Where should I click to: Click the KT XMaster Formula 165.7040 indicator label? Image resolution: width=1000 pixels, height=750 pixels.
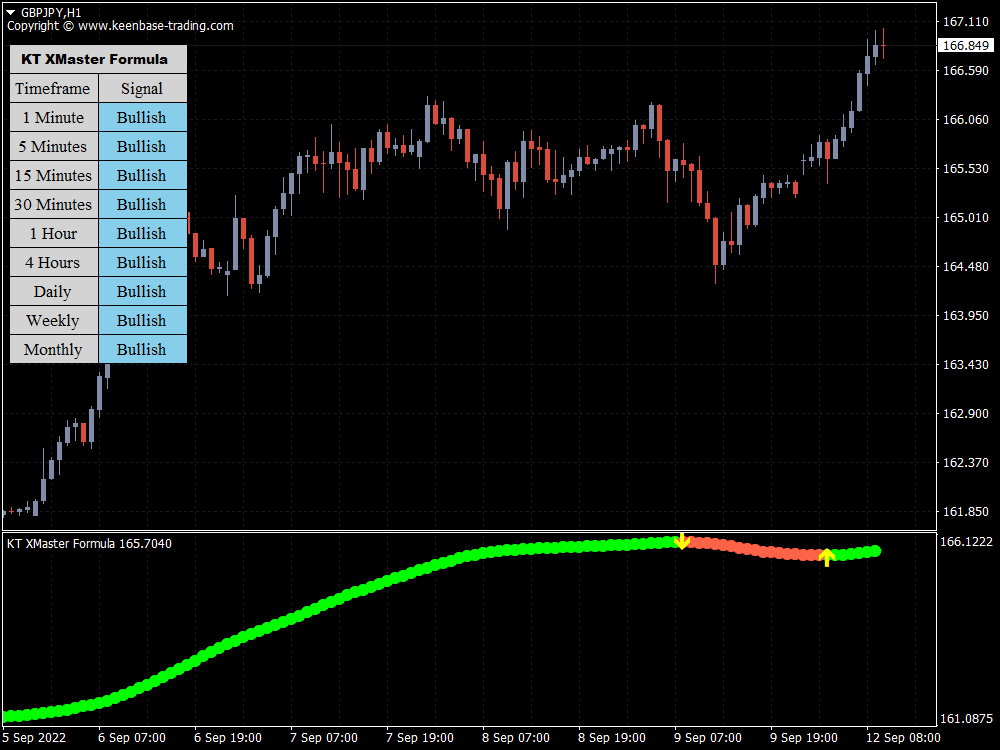[x=89, y=543]
